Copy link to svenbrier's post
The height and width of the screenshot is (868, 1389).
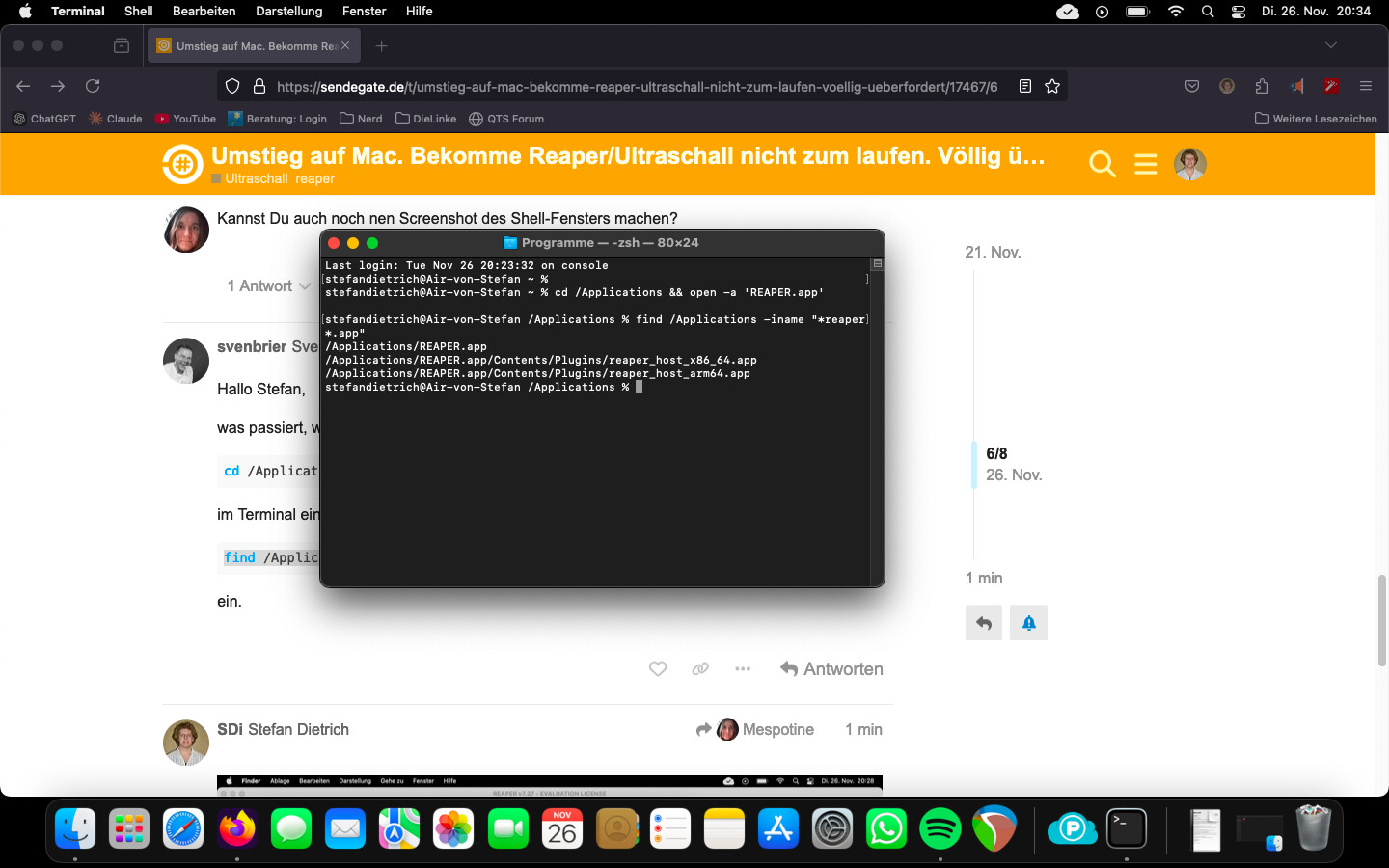click(x=700, y=668)
